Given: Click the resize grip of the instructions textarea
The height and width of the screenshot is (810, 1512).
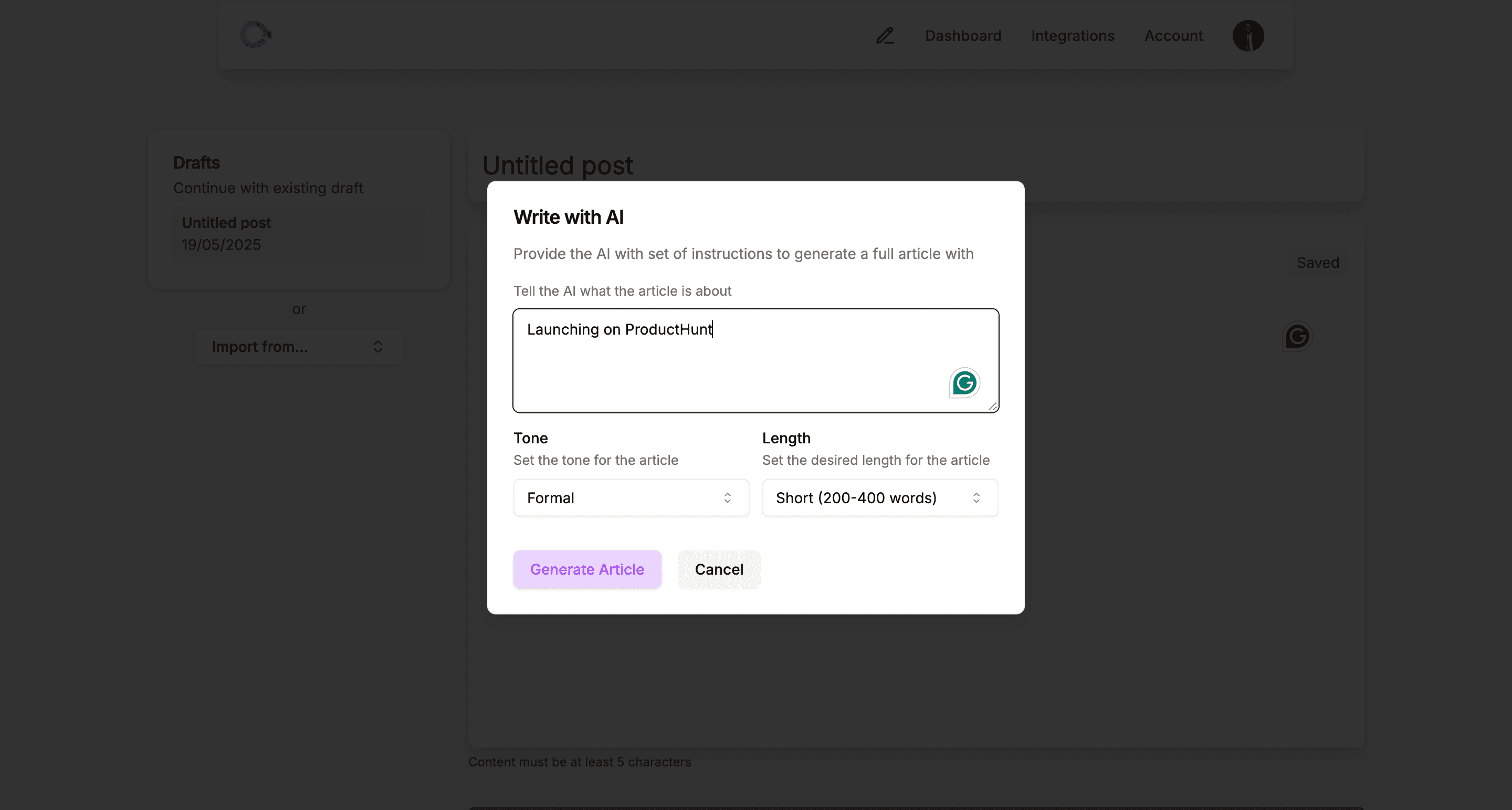Looking at the screenshot, I should point(993,407).
